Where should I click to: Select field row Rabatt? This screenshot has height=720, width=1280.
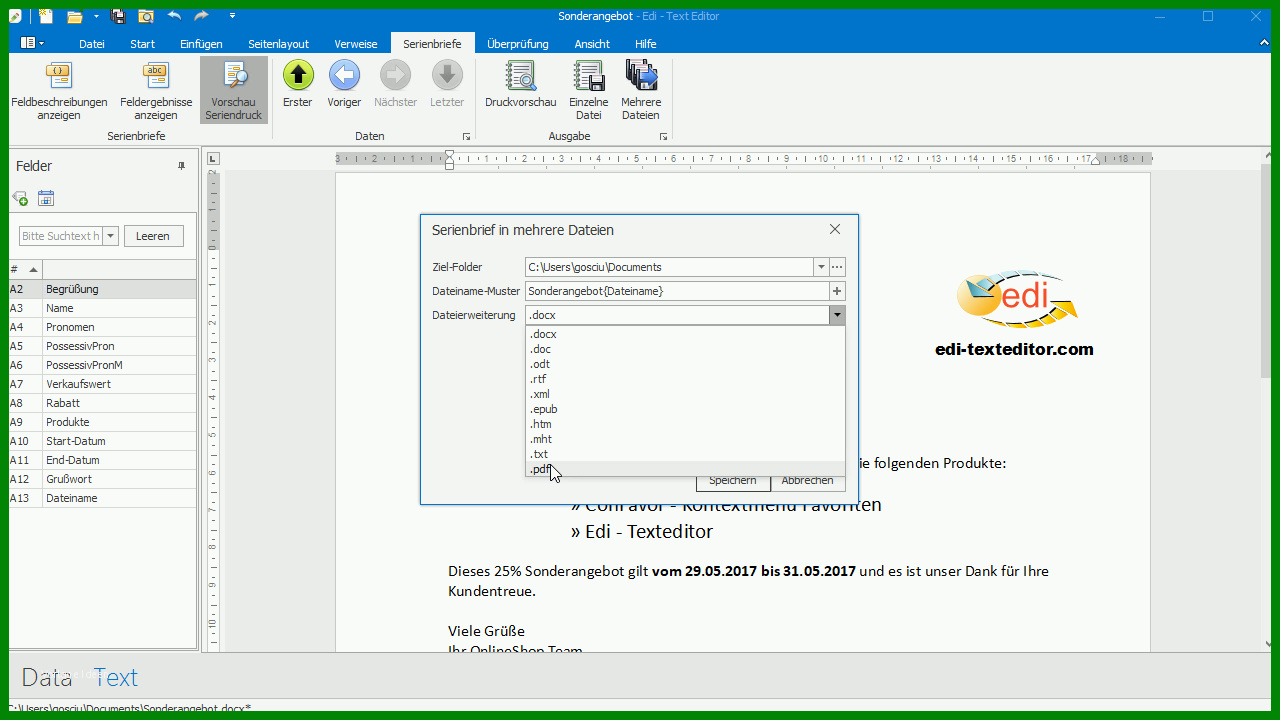coord(103,403)
